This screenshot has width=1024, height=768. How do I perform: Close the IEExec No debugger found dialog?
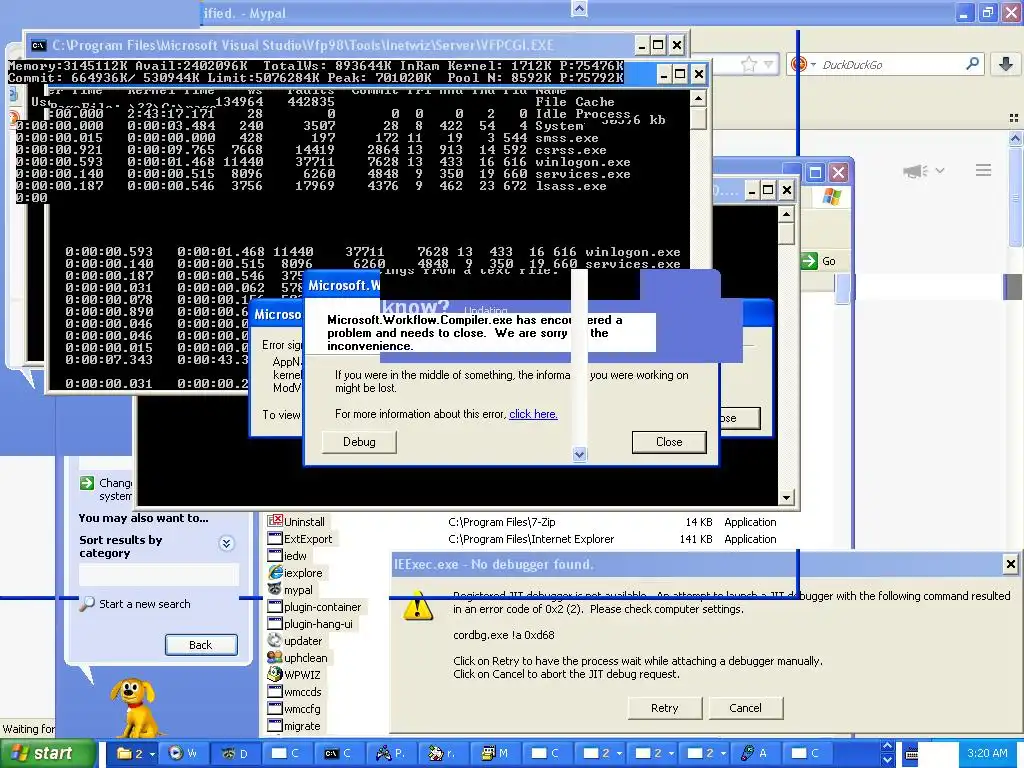1010,564
